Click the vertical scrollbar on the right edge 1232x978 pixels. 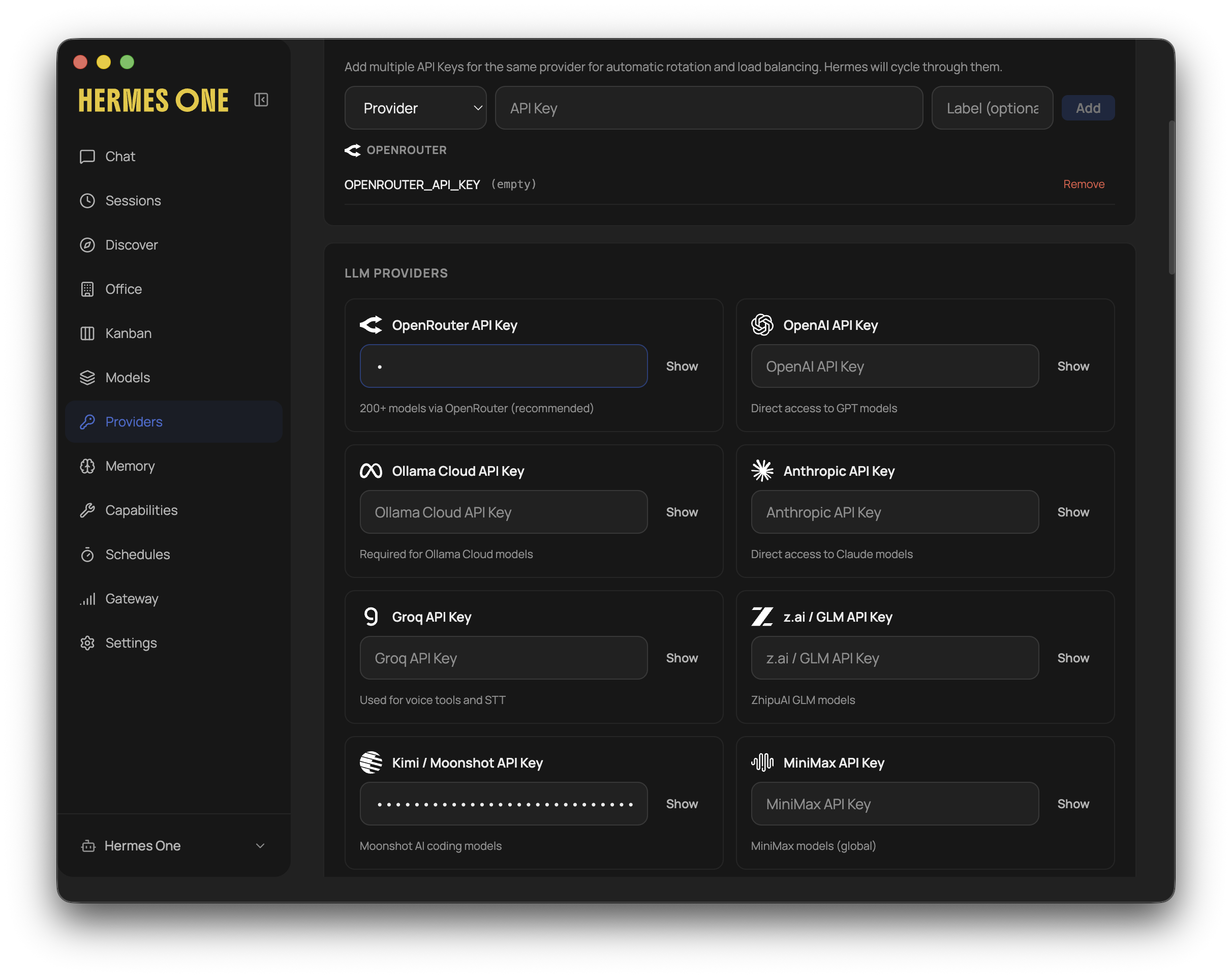pos(1172,198)
